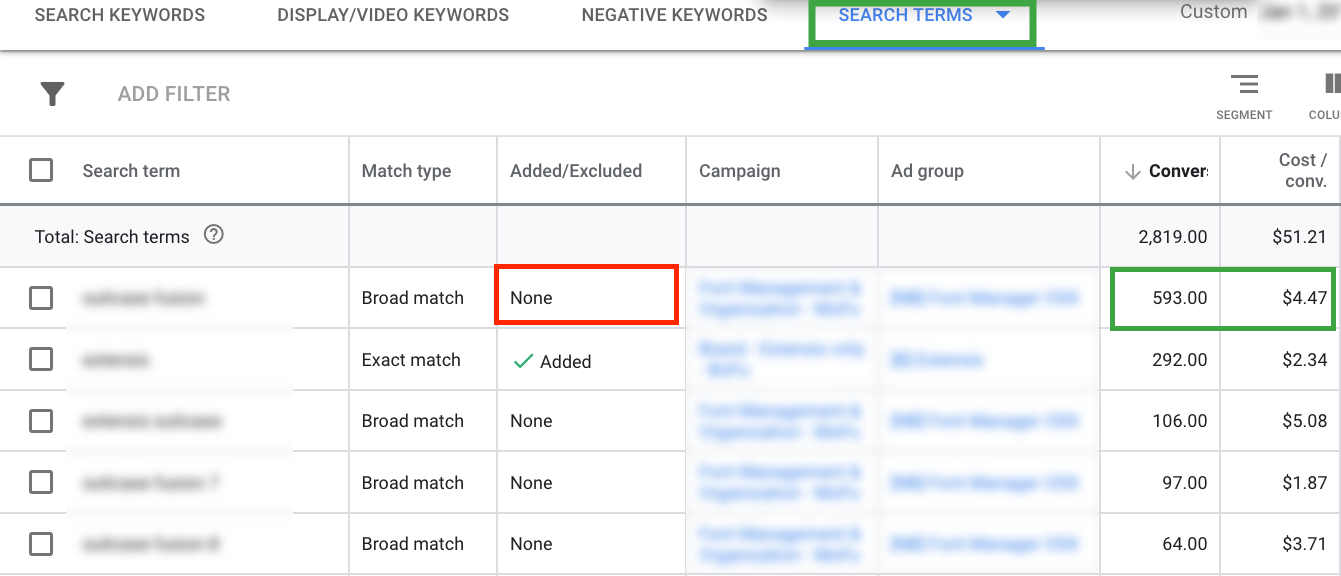Open the Columns icon

point(1330,86)
